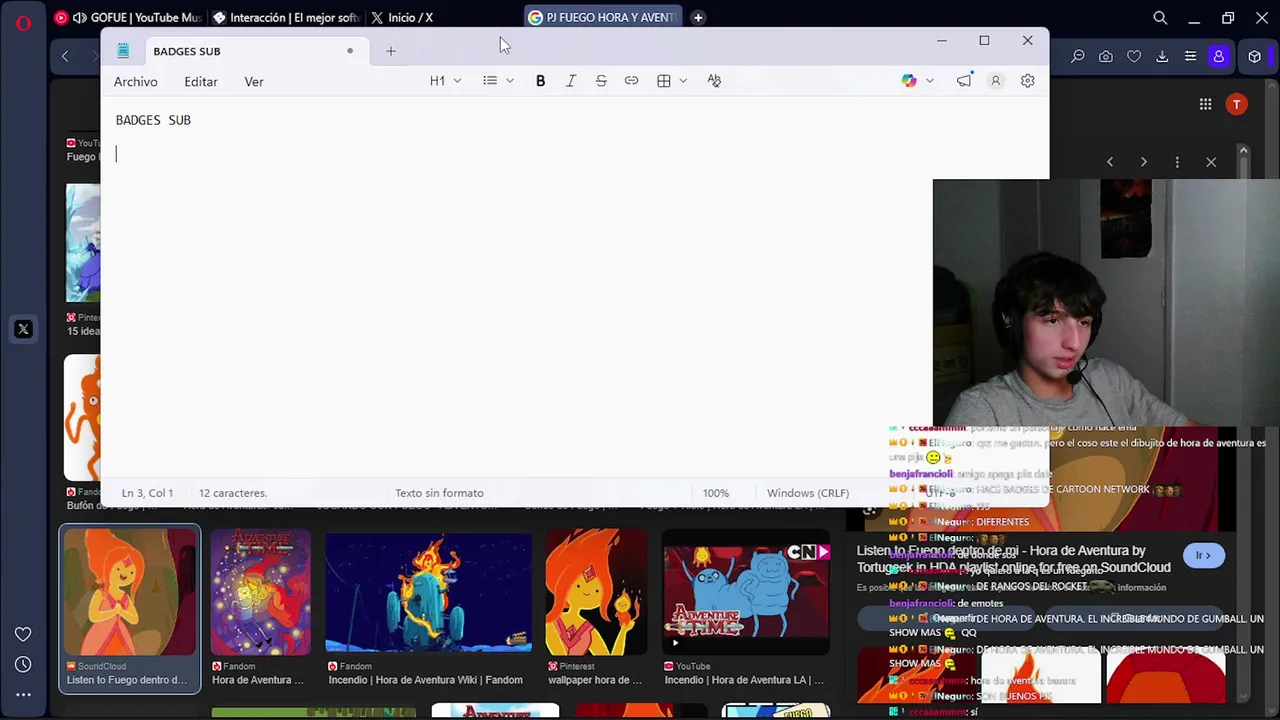This screenshot has height=720, width=1280.
Task: Click the line and column status indicator
Action: [147, 493]
